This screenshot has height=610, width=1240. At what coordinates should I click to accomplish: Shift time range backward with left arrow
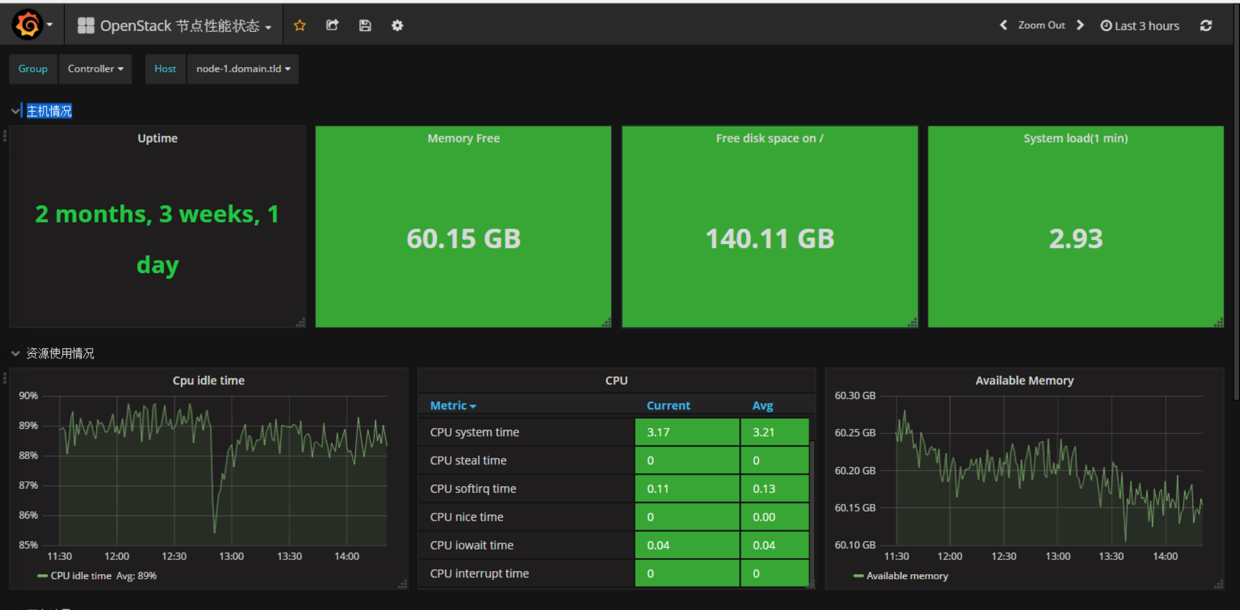click(1003, 26)
